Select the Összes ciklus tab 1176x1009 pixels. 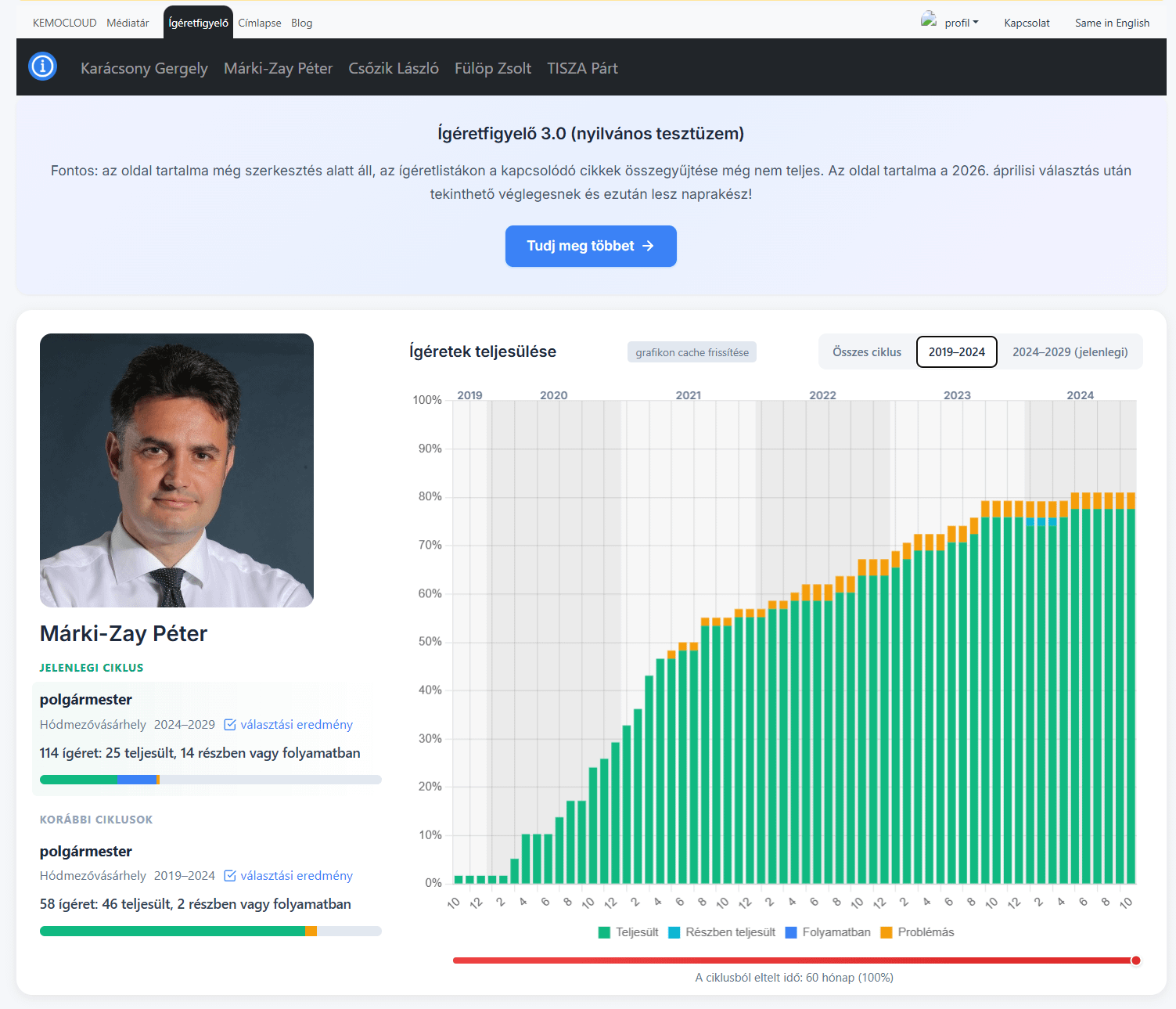866,352
